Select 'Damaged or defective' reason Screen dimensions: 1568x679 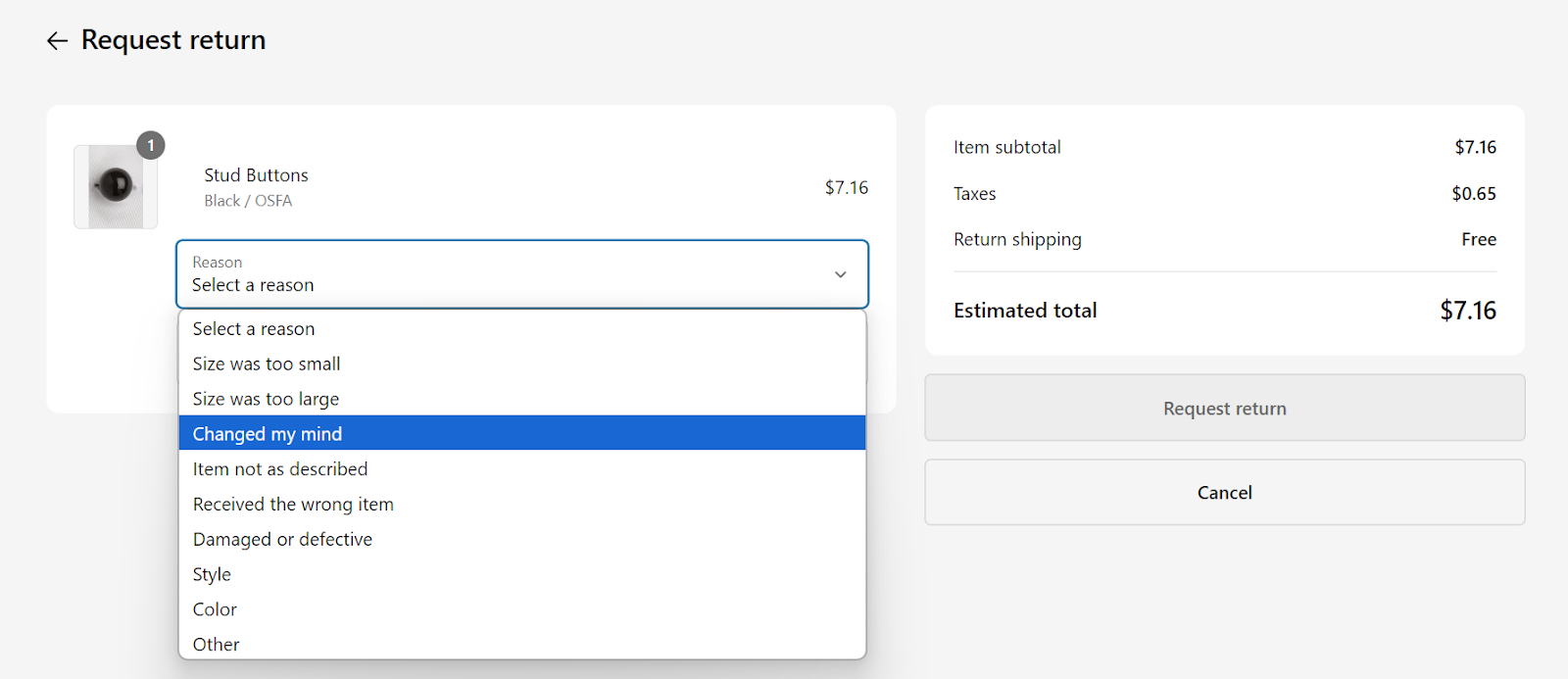pyautogui.click(x=522, y=539)
